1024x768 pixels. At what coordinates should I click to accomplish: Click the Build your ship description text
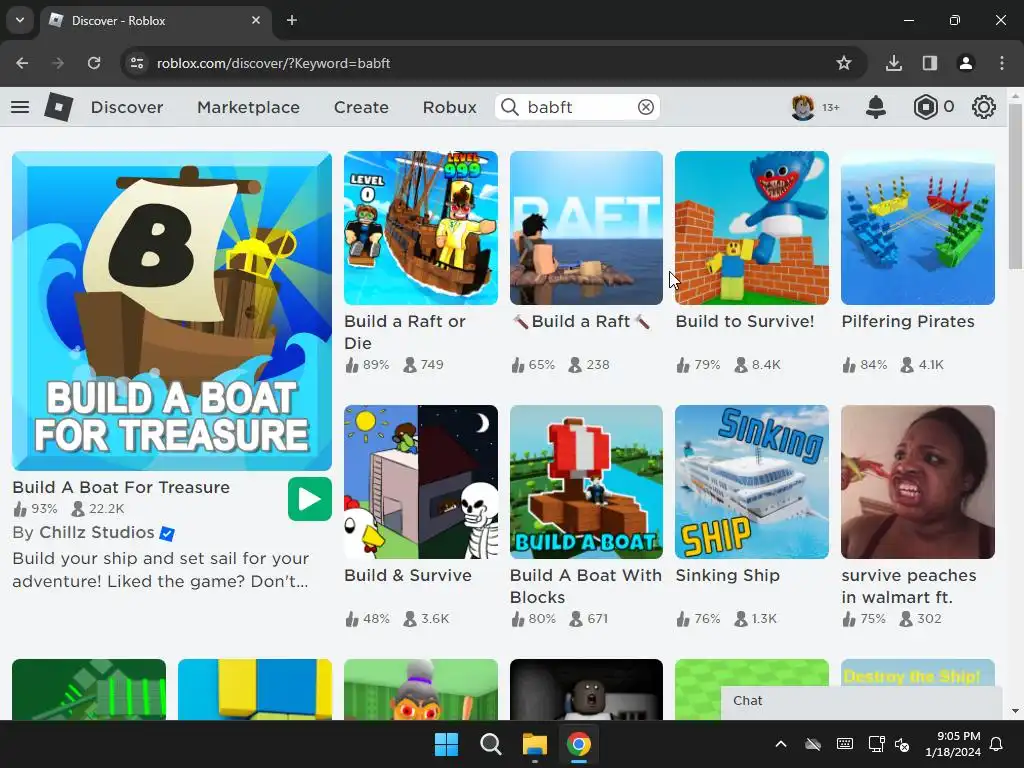[x=161, y=569]
